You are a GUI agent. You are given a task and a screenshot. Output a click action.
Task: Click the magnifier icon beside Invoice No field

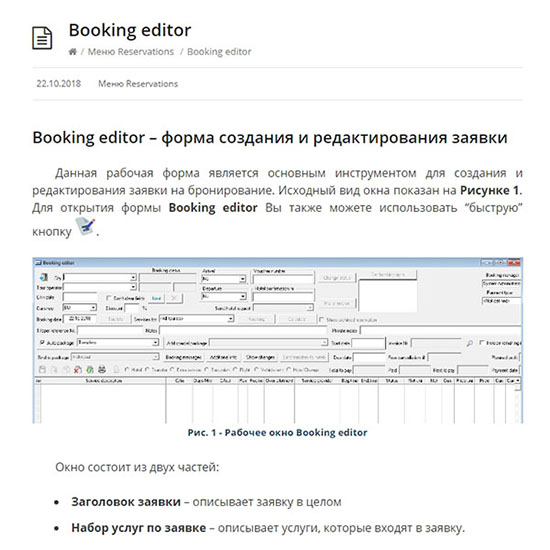469,343
